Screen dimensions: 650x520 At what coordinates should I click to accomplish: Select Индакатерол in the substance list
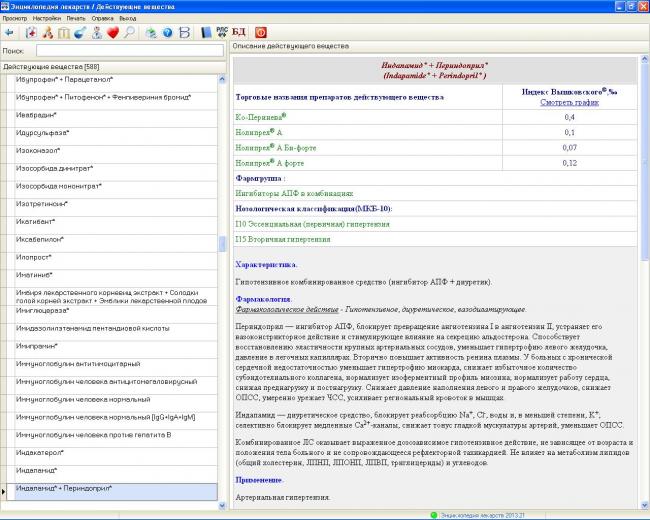[116, 457]
